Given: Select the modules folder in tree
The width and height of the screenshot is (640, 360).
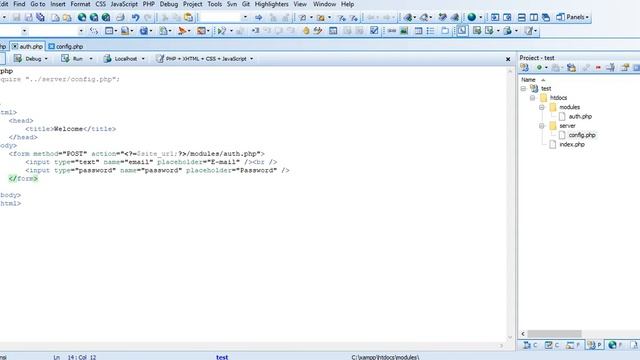Looking at the screenshot, I should click(x=569, y=107).
